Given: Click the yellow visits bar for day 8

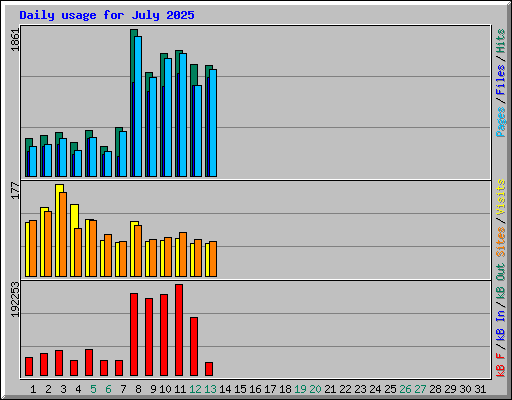Looking at the screenshot, I should point(133,249).
